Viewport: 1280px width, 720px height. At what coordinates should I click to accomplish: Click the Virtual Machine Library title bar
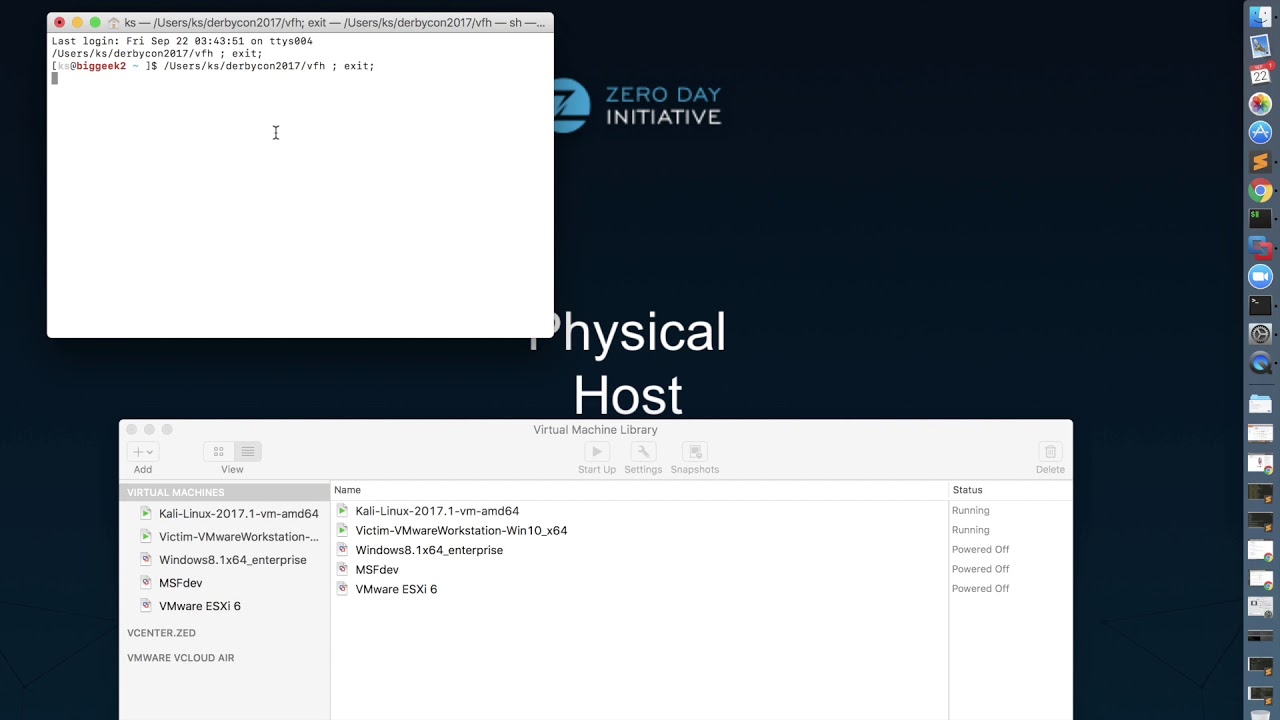click(x=595, y=430)
